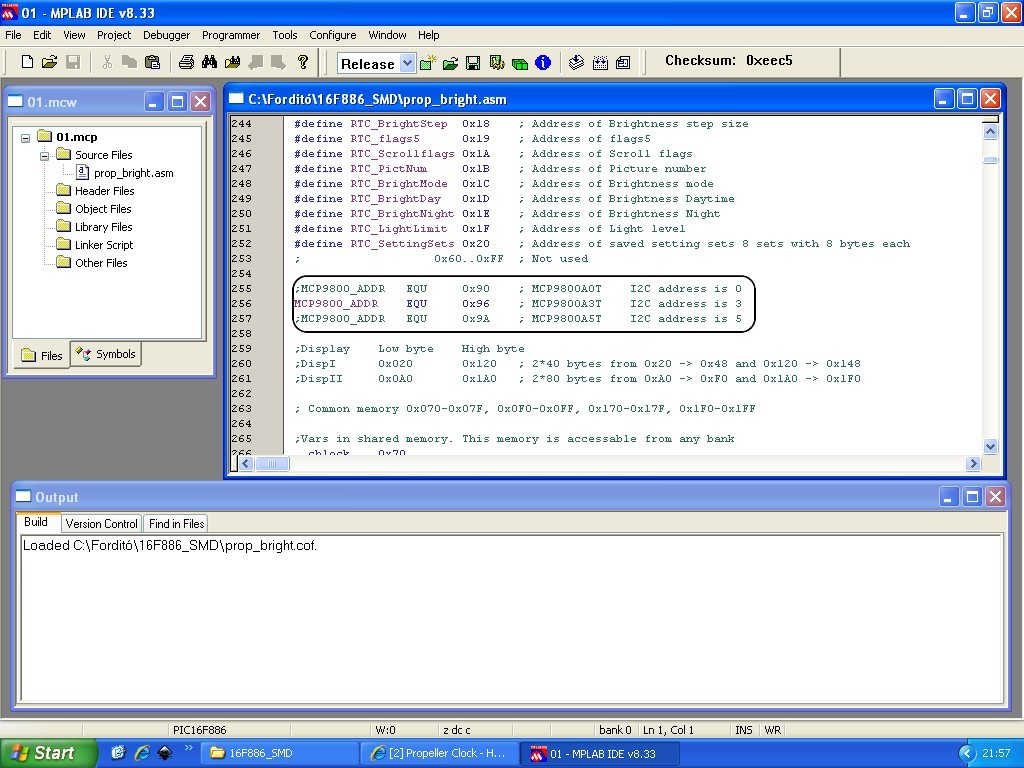Click the New File toolbar icon
The width and height of the screenshot is (1024, 768).
[x=27, y=62]
